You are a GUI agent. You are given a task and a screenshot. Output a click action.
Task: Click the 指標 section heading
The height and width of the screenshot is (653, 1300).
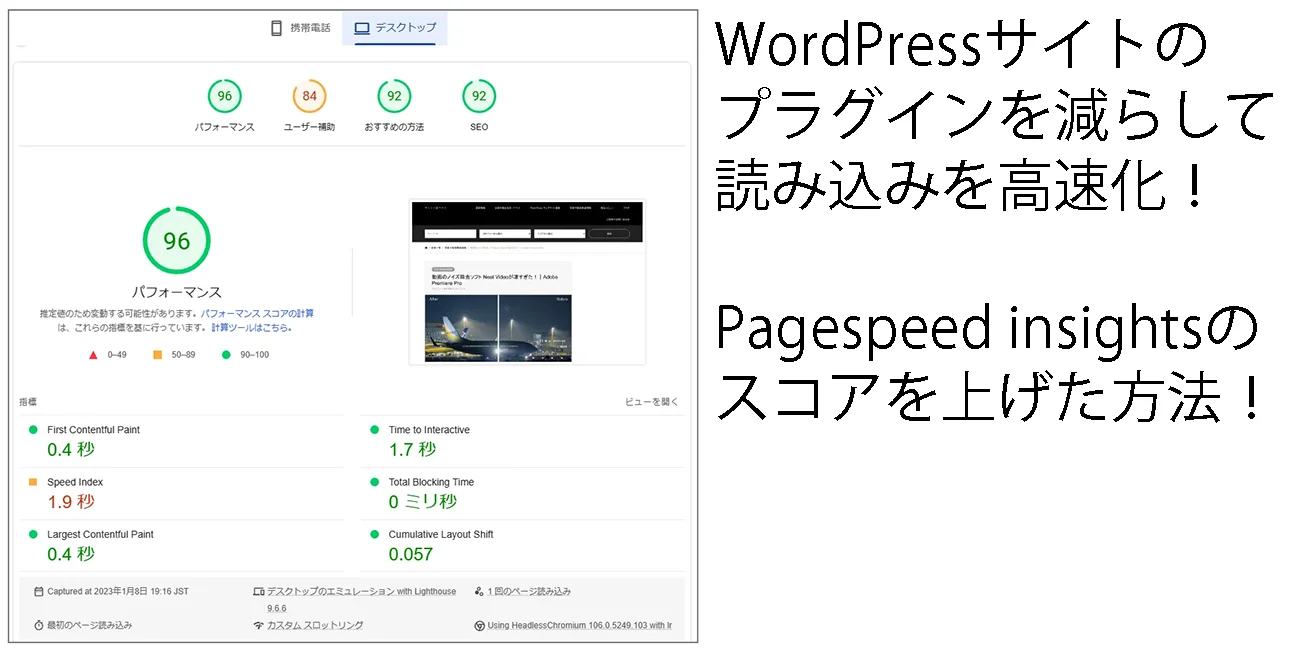click(28, 402)
